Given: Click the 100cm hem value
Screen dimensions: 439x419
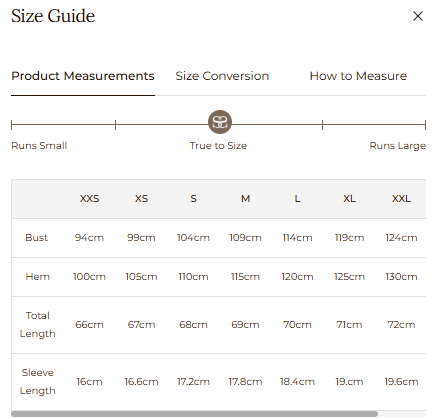Looking at the screenshot, I should point(89,277).
